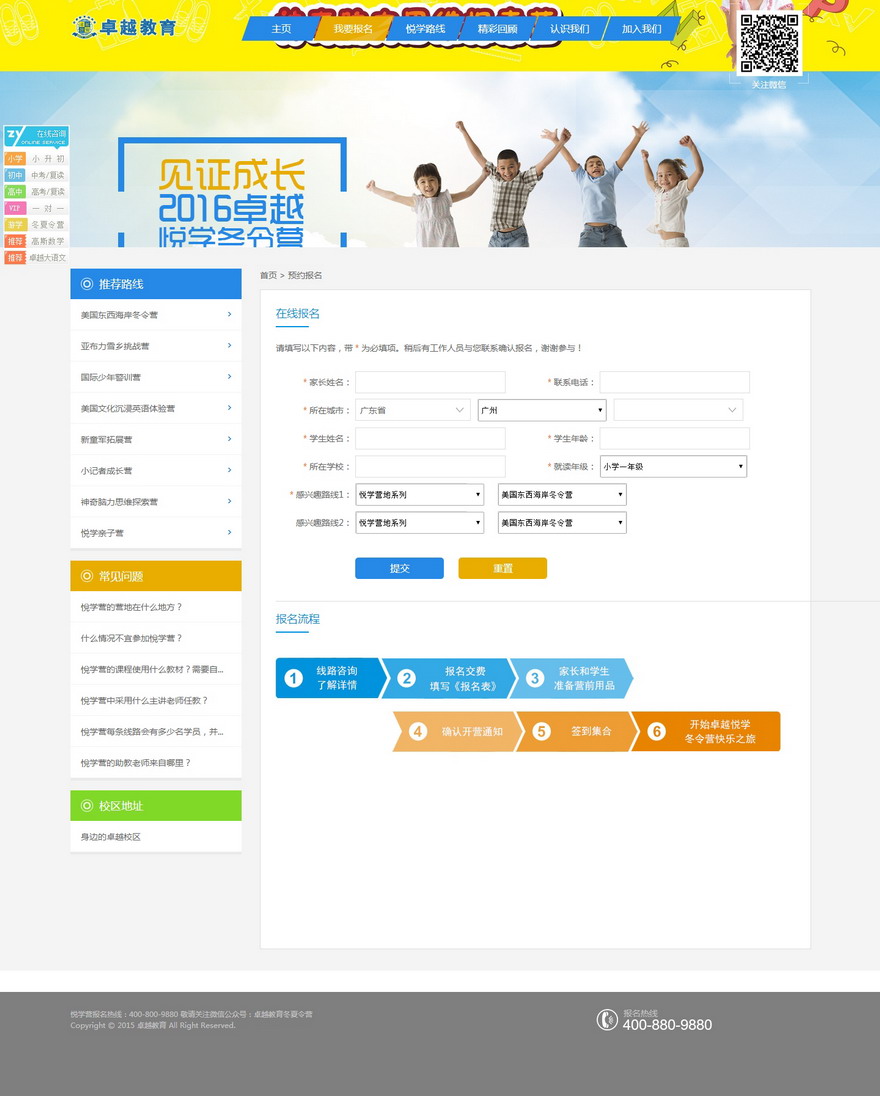Click the WeChat QR code image
880x1096 pixels.
[x=769, y=43]
